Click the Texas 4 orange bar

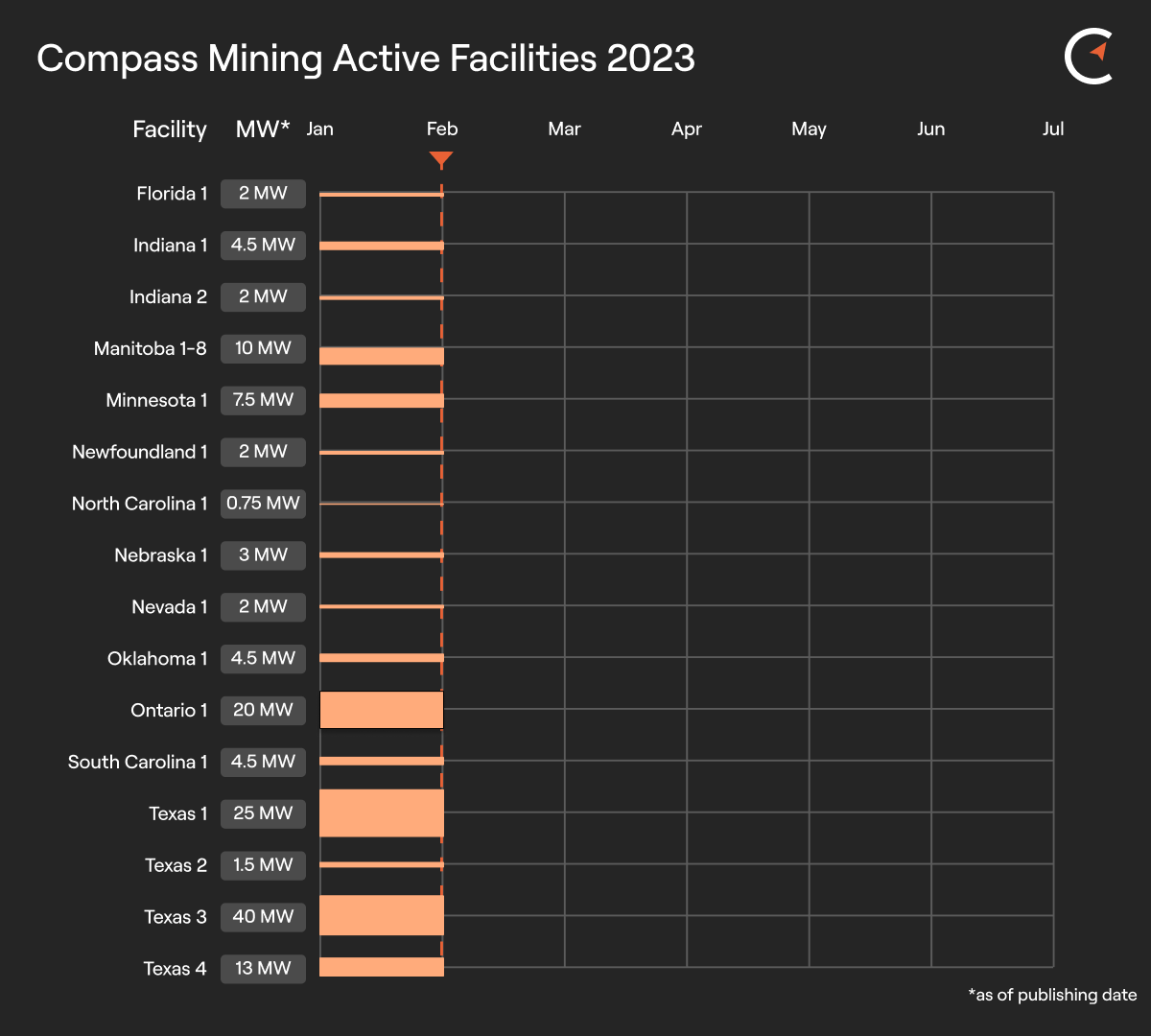(382, 967)
